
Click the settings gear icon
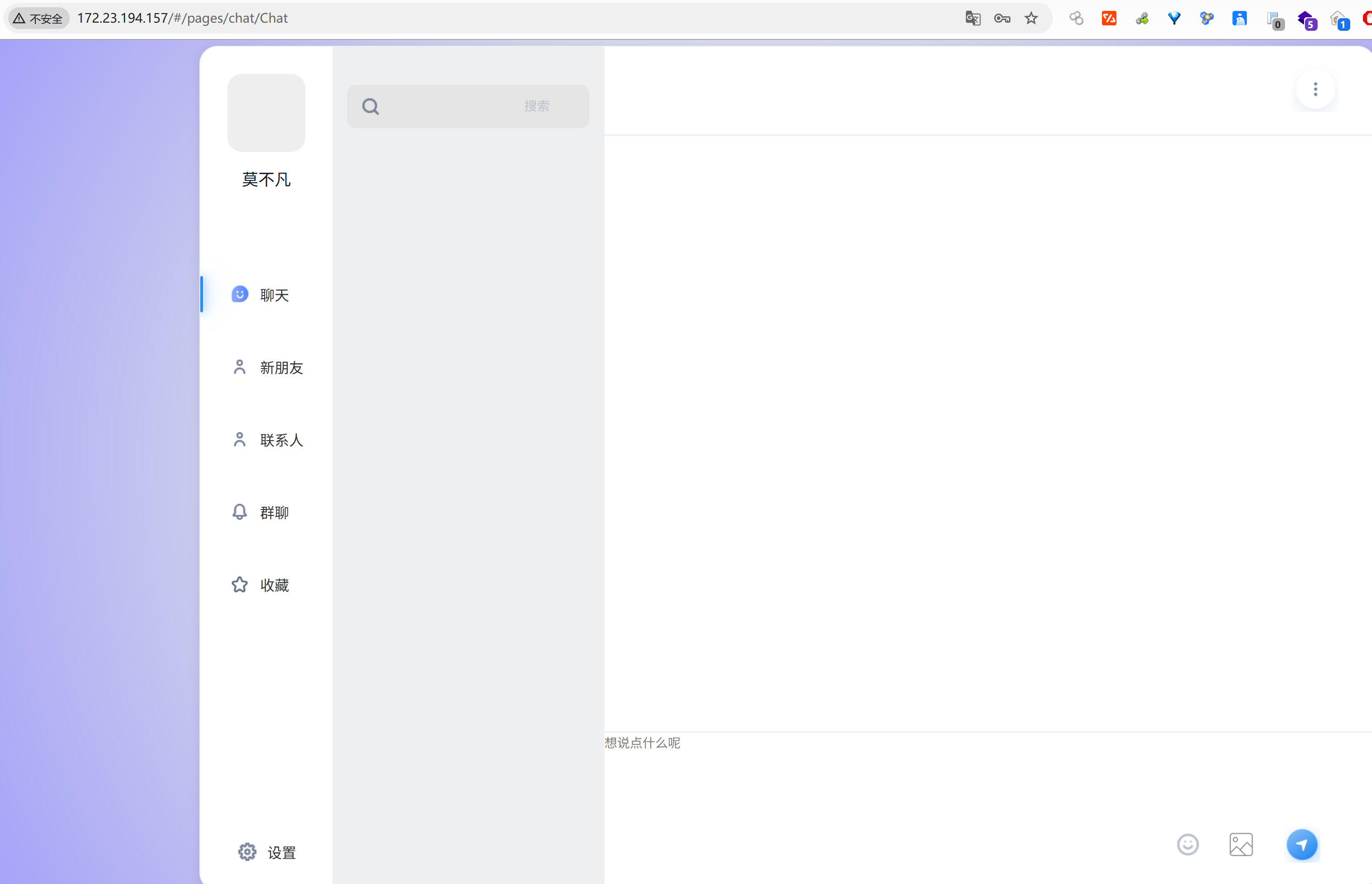pos(247,852)
